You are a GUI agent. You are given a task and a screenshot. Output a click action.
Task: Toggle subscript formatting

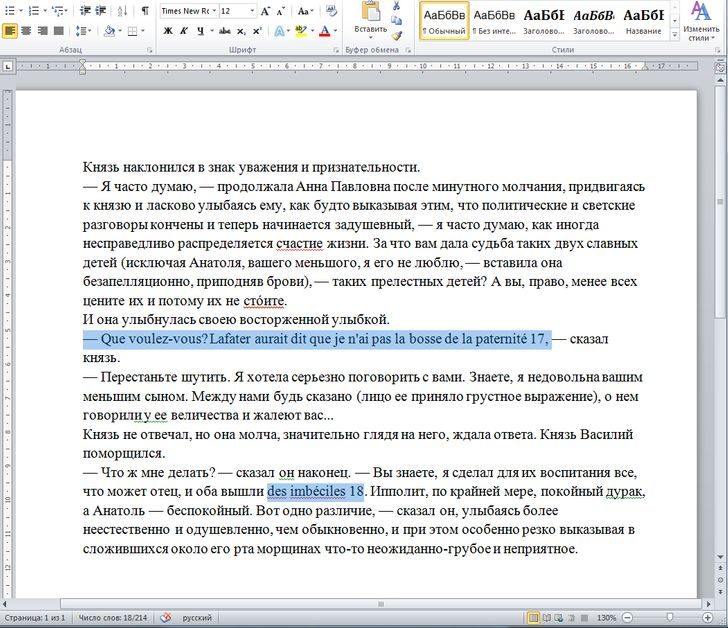[x=241, y=31]
